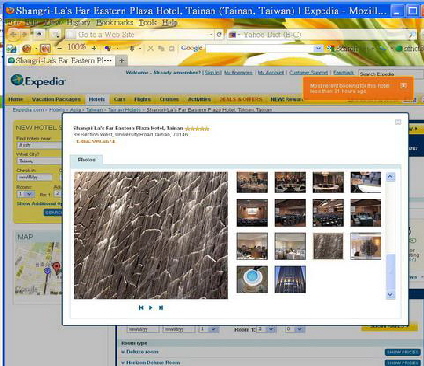This screenshot has width=424, height=366.
Task: Select the round white table meeting room thumbnail
Action: (x=328, y=182)
